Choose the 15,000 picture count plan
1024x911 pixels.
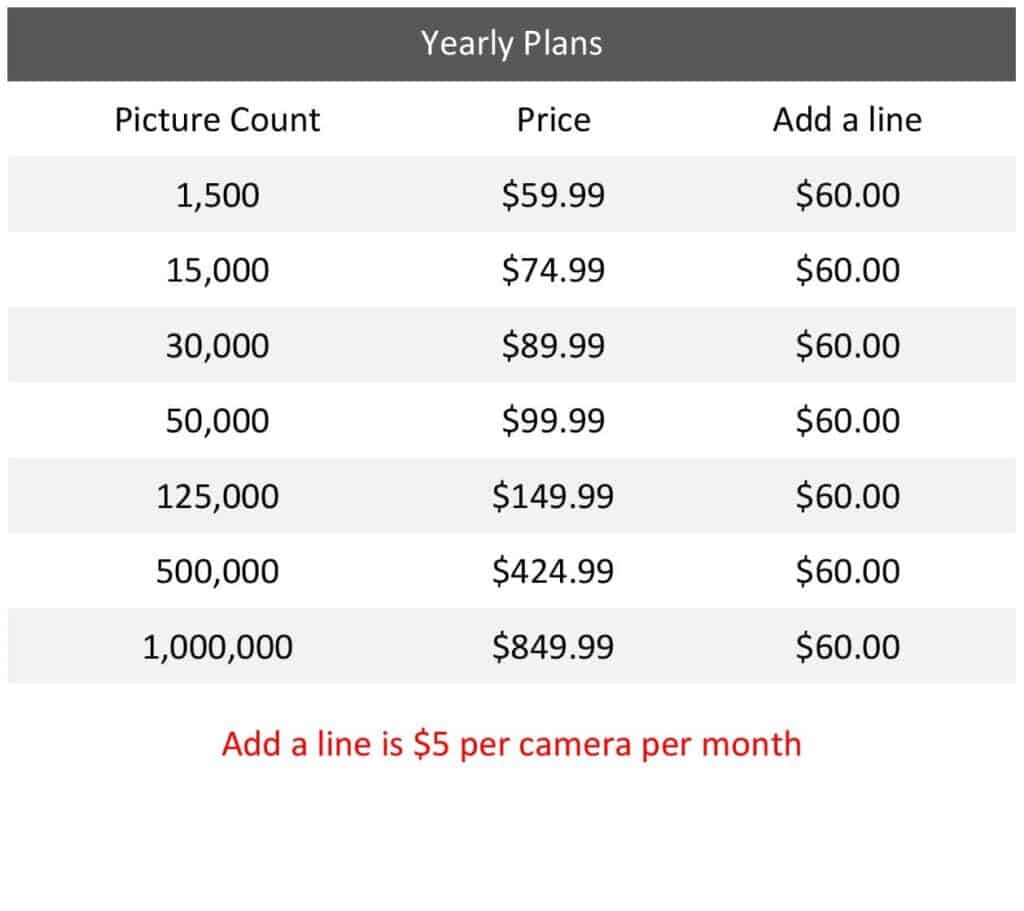[x=217, y=270]
